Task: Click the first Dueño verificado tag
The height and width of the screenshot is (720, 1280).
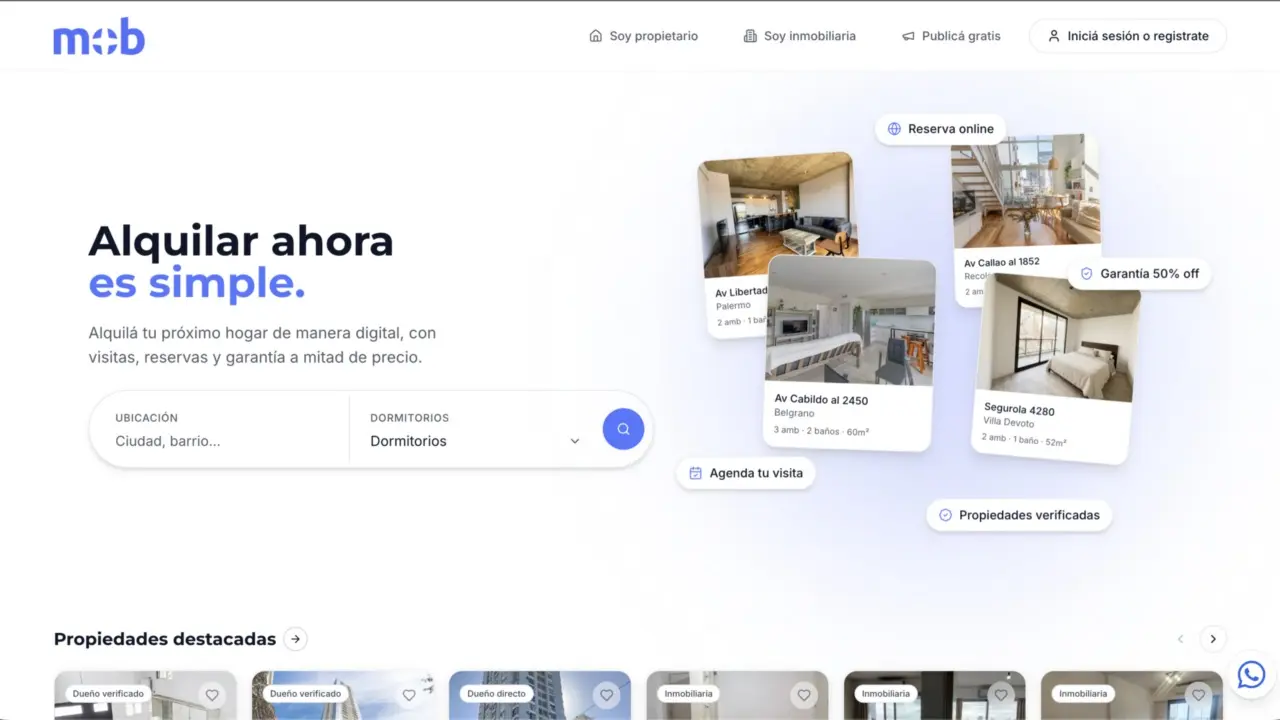Action: 108,693
